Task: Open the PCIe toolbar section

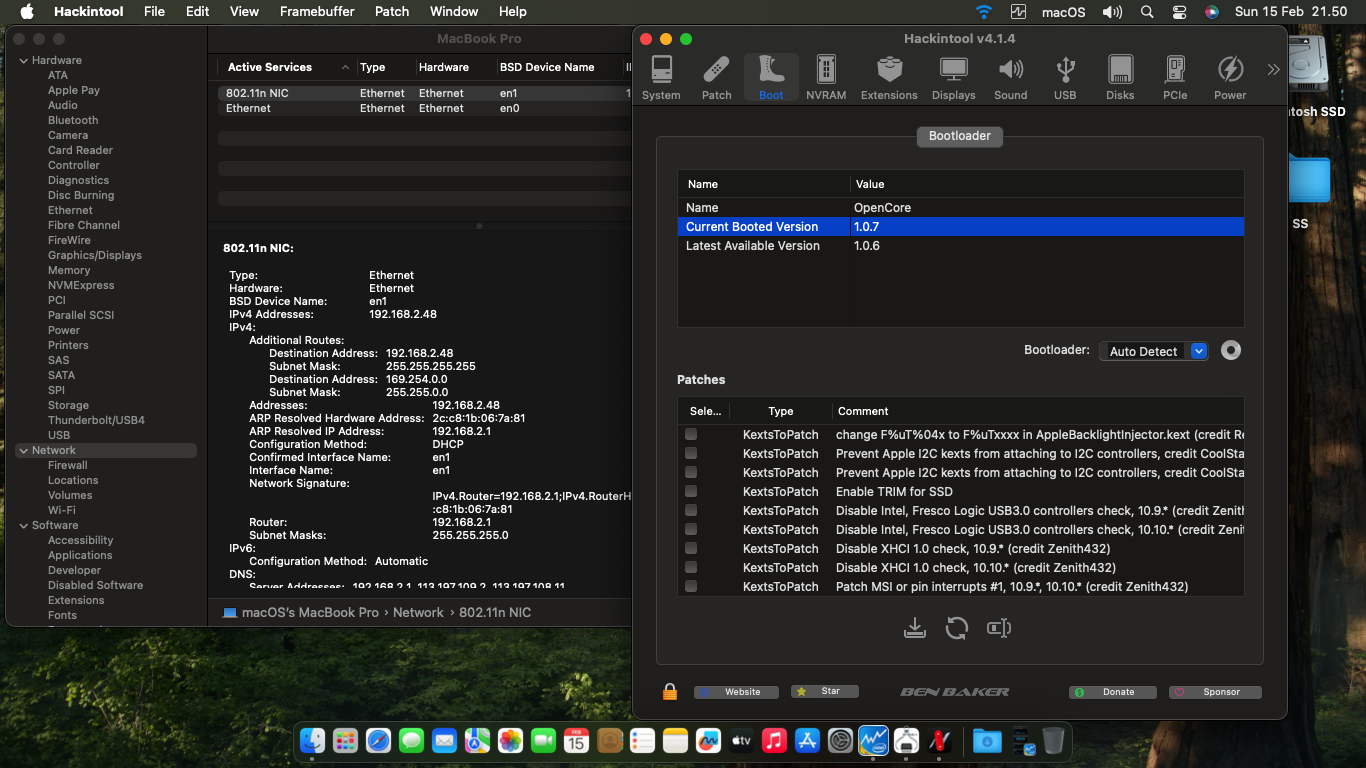Action: click(x=1175, y=78)
